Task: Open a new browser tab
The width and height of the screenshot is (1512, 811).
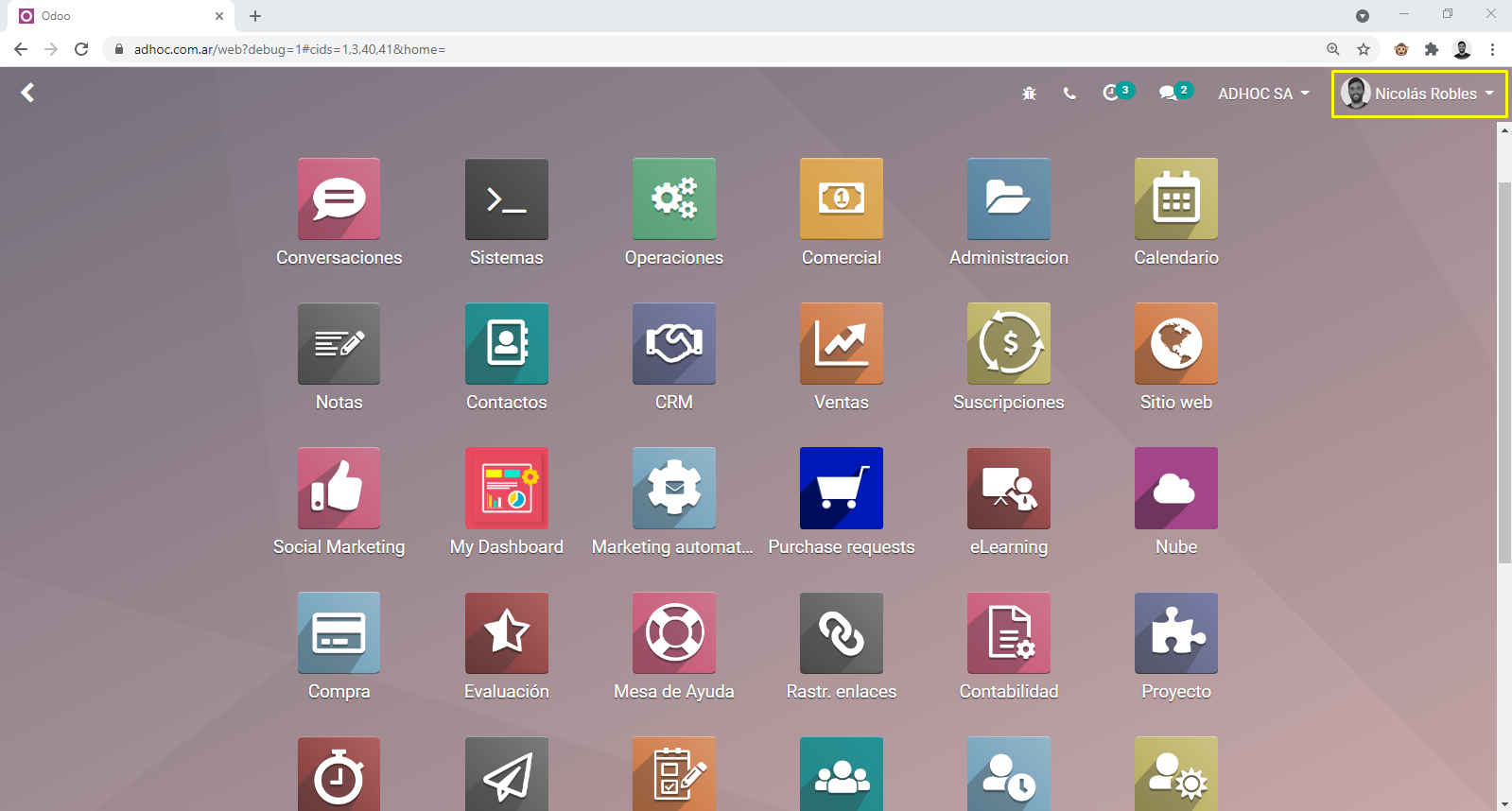Action: point(255,16)
